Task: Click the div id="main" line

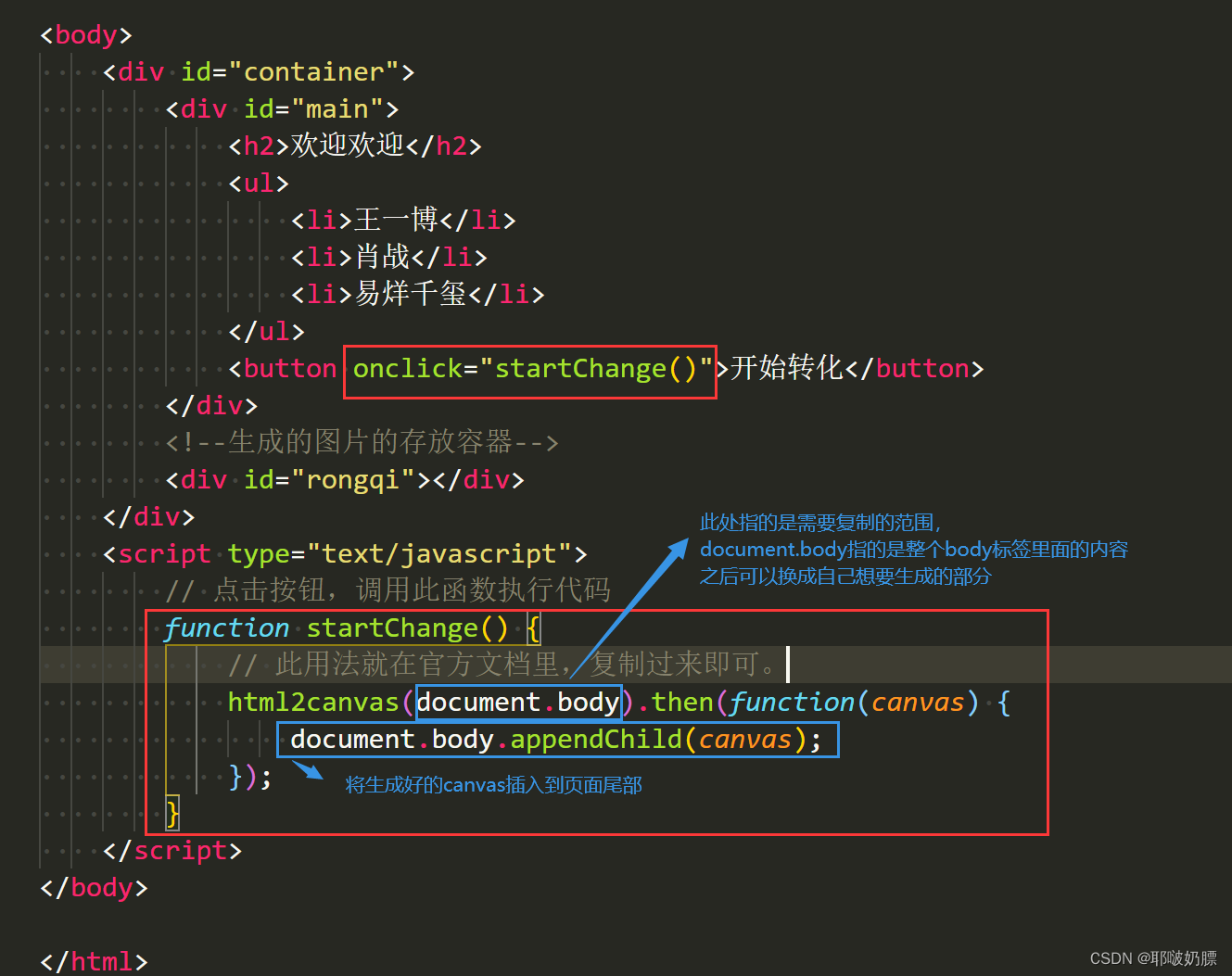Action: [283, 109]
